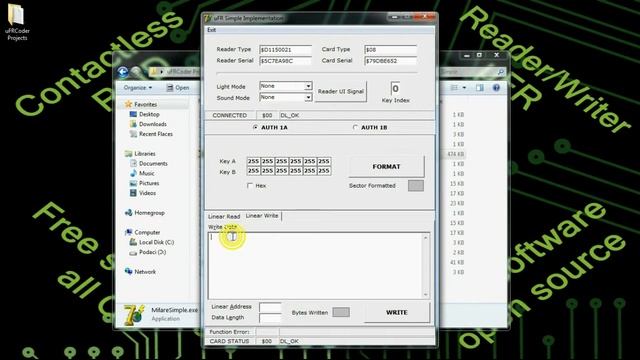Click the last Key B byte field
This screenshot has height=360, width=640.
click(324, 171)
